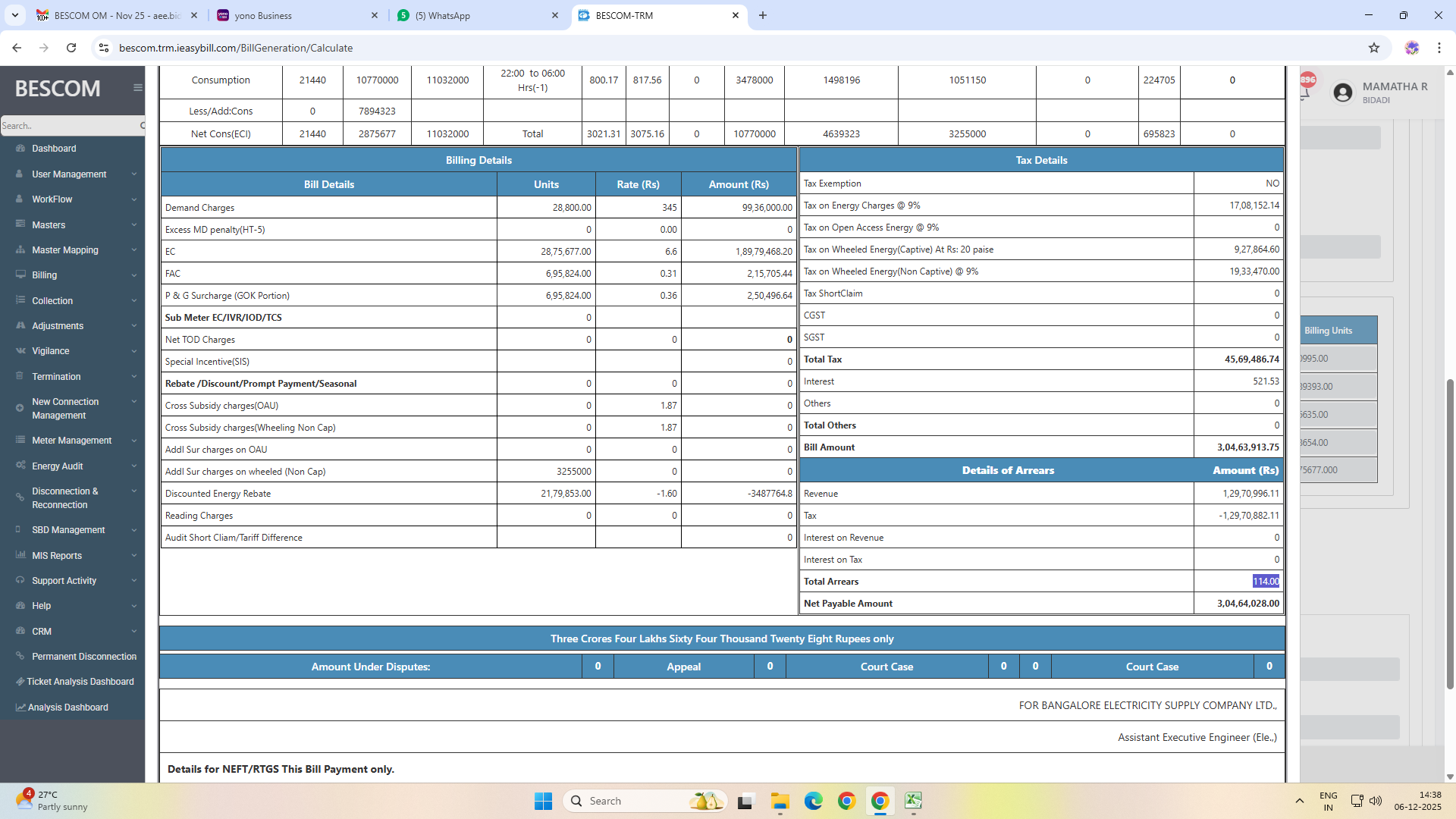Click the sidebar search magnifier icon
The image size is (1456, 819).
pos(142,126)
